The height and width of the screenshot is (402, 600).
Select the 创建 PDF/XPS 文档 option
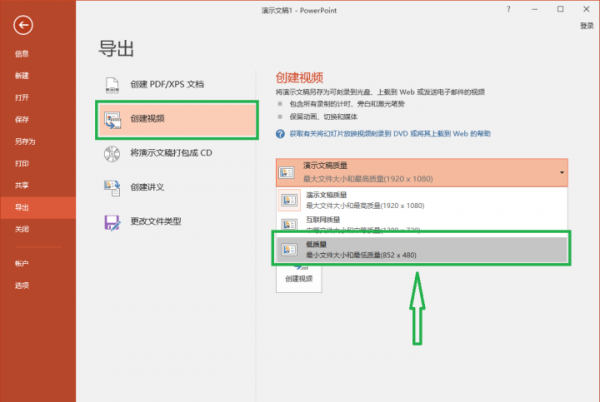(x=177, y=84)
